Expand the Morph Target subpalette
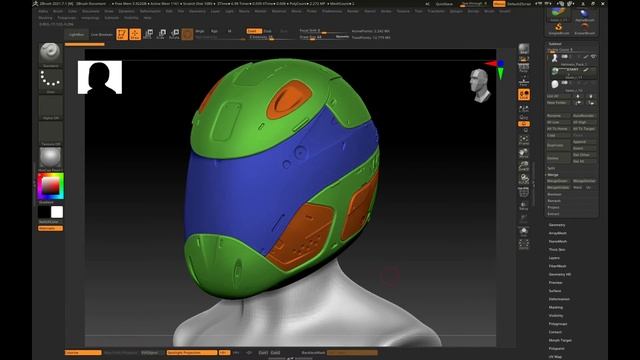Image resolution: width=640 pixels, height=360 pixels. [560, 340]
